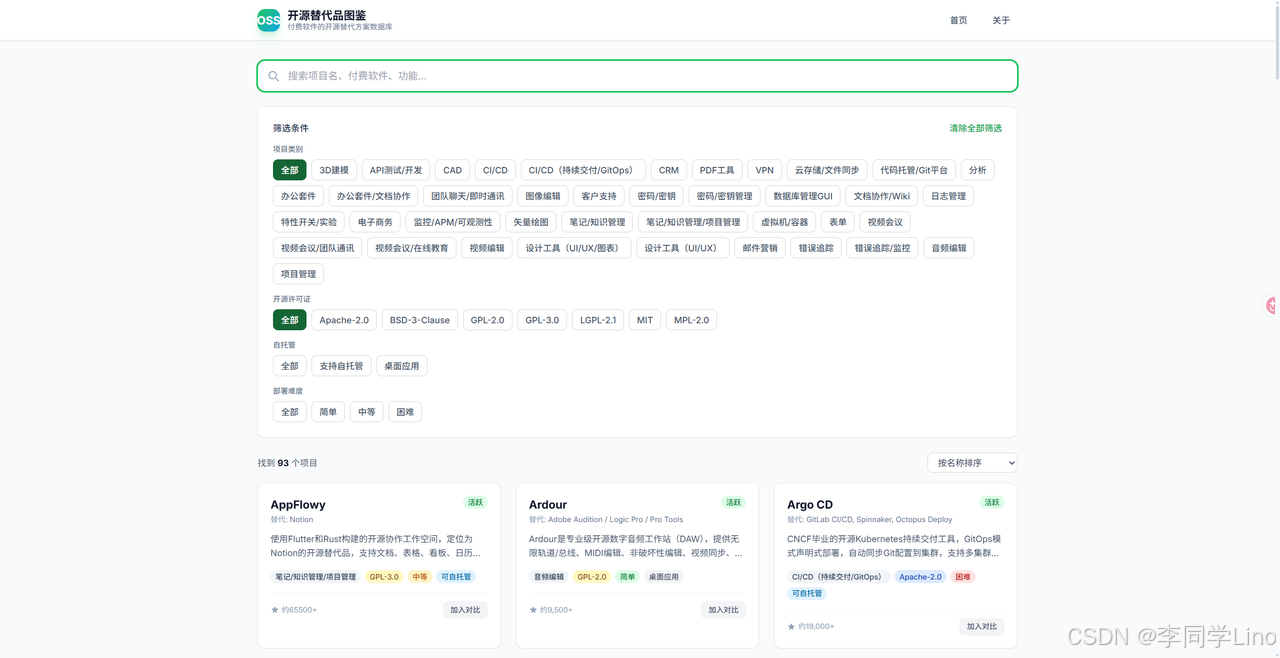1280x658 pixels.
Task: Filter by 虚拟机/容器 category
Action: 785,222
